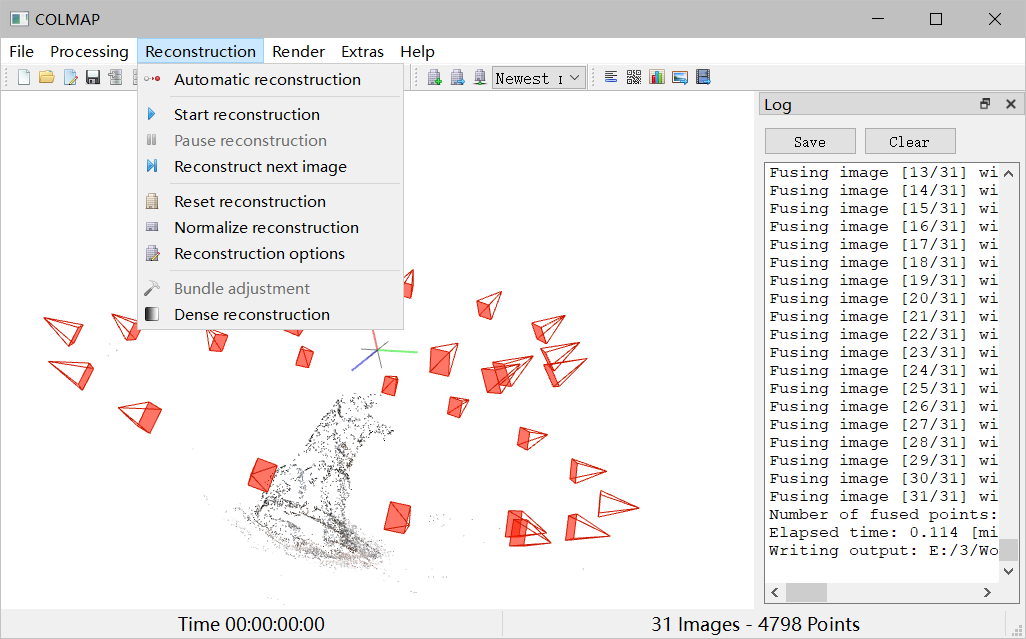The width and height of the screenshot is (1026, 639).
Task: Click the Clear log button
Action: coord(910,141)
